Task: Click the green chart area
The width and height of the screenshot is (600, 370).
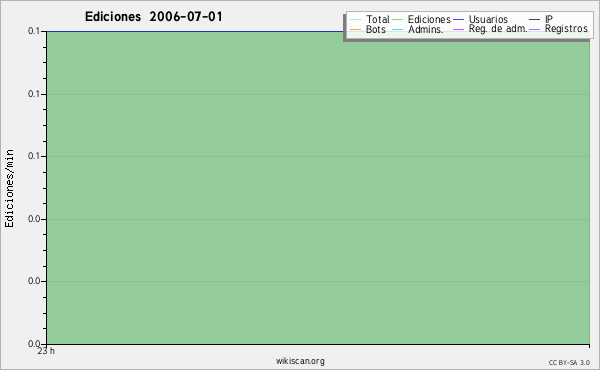Action: click(x=318, y=187)
